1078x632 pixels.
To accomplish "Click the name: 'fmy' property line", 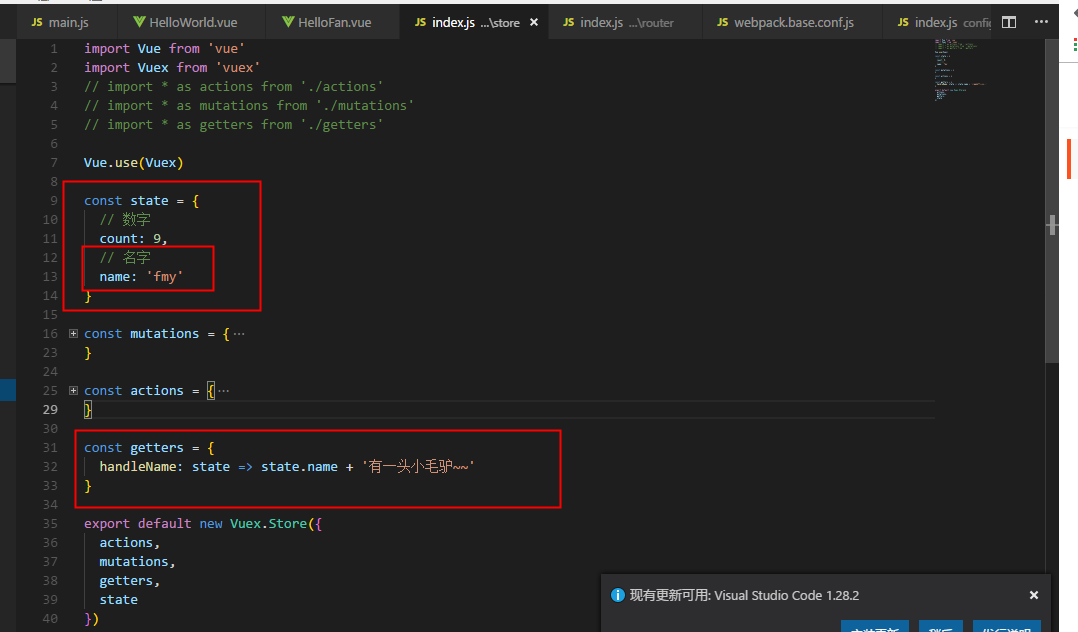I will (141, 276).
